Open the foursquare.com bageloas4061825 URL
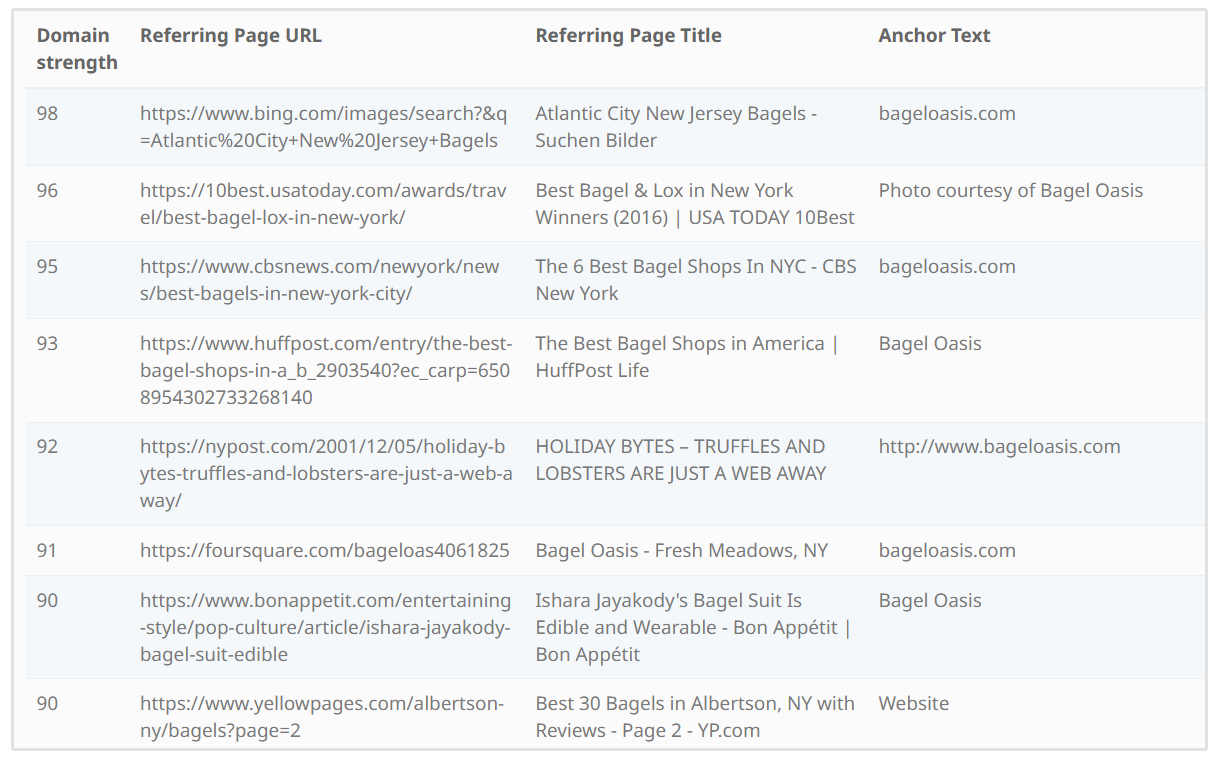Screen dimensions: 1220x760 point(324,551)
